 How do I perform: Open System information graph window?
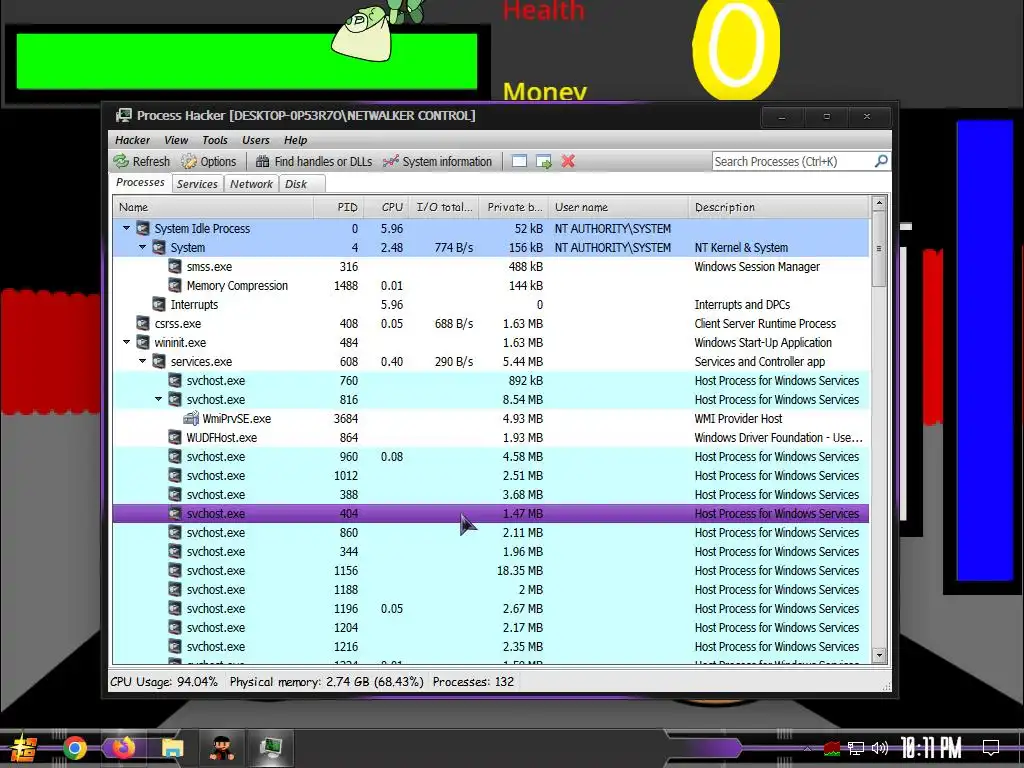437,161
